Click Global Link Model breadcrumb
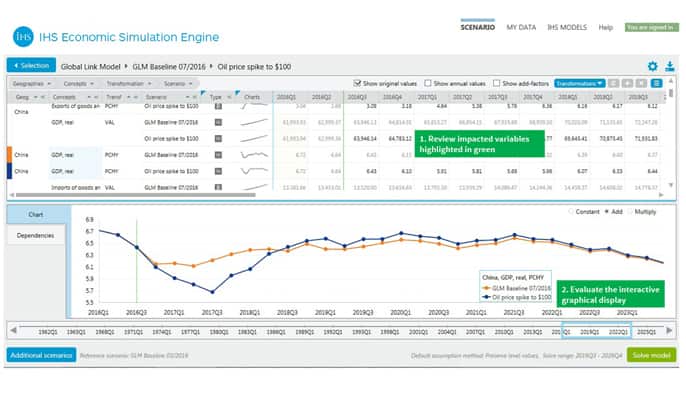The image size is (686, 400). (90, 67)
